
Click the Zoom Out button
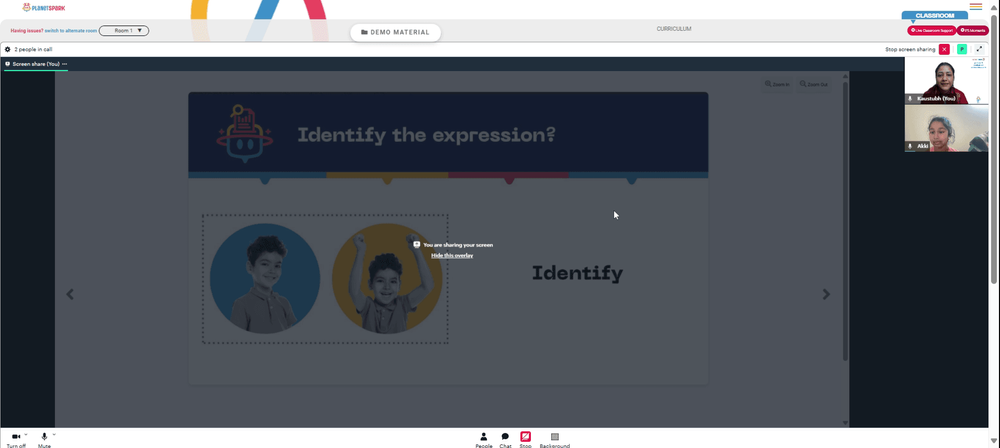pyautogui.click(x=814, y=84)
